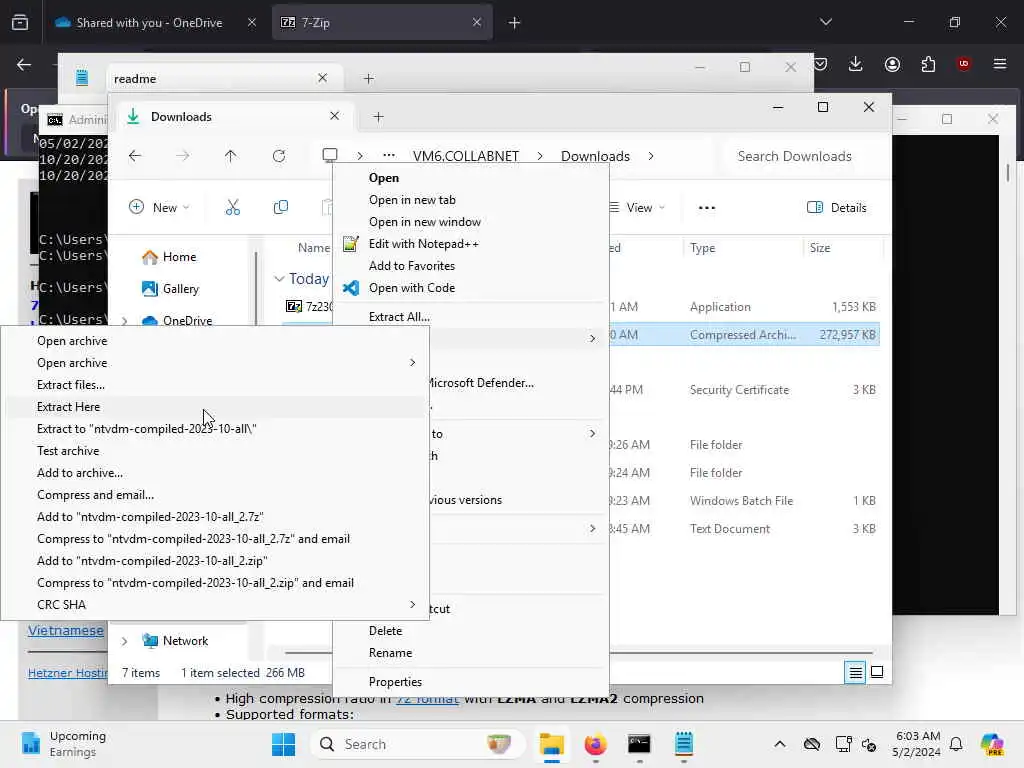Refresh the Downloads folder view

click(279, 156)
